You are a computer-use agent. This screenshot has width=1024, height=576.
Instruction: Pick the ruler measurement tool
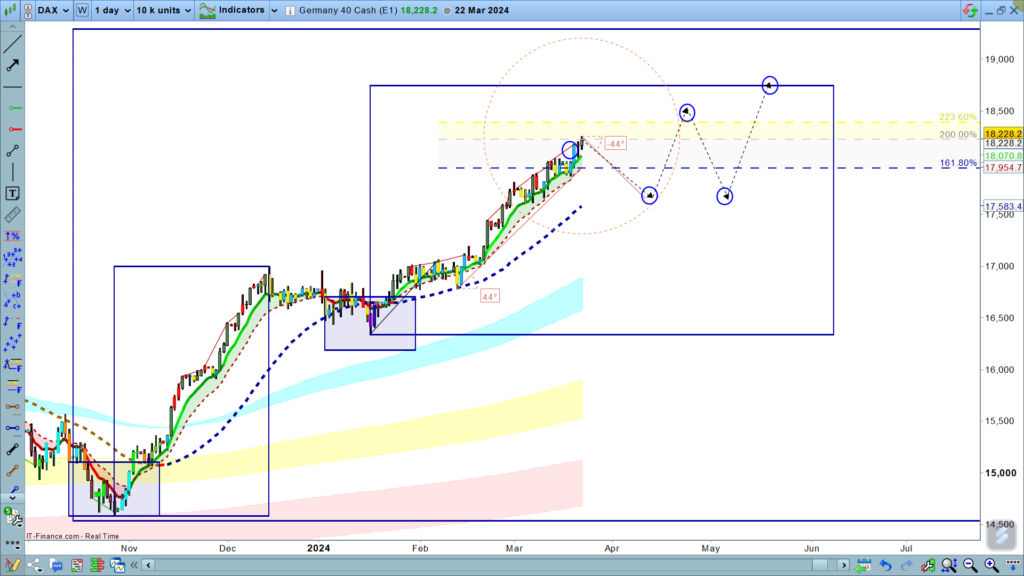(x=12, y=214)
